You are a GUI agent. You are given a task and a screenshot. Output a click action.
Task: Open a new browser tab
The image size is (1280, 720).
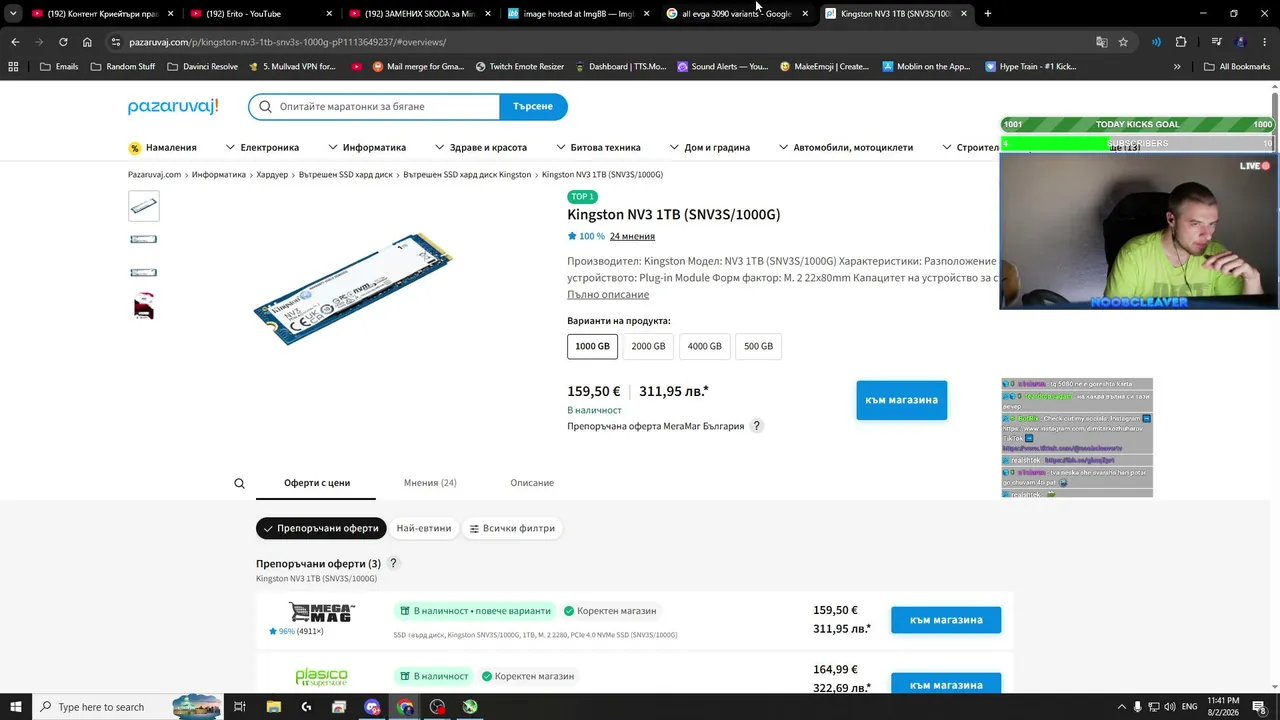pos(988,14)
